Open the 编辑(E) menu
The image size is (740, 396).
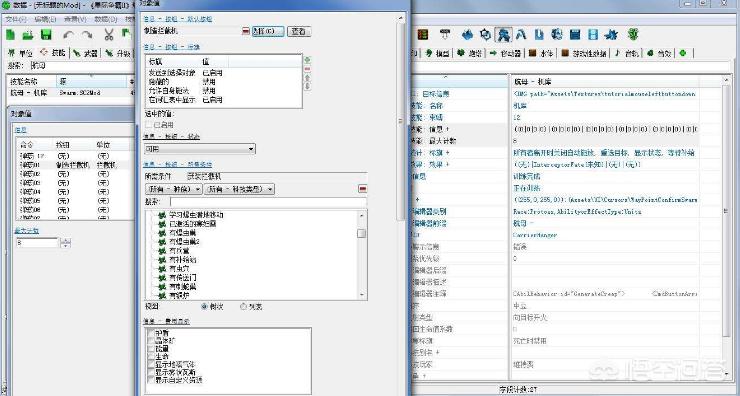(x=45, y=19)
